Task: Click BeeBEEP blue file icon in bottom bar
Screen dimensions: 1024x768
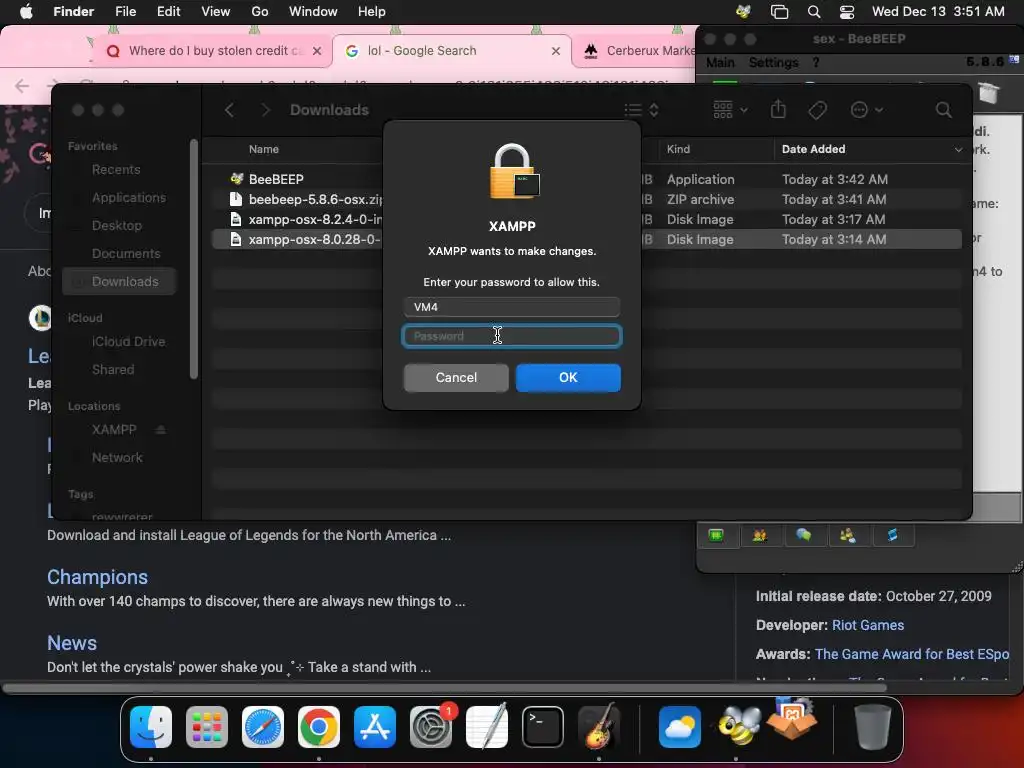Action: (x=892, y=536)
